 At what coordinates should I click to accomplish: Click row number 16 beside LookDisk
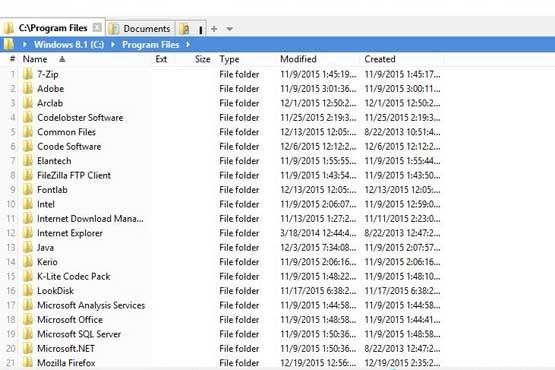tap(11, 291)
